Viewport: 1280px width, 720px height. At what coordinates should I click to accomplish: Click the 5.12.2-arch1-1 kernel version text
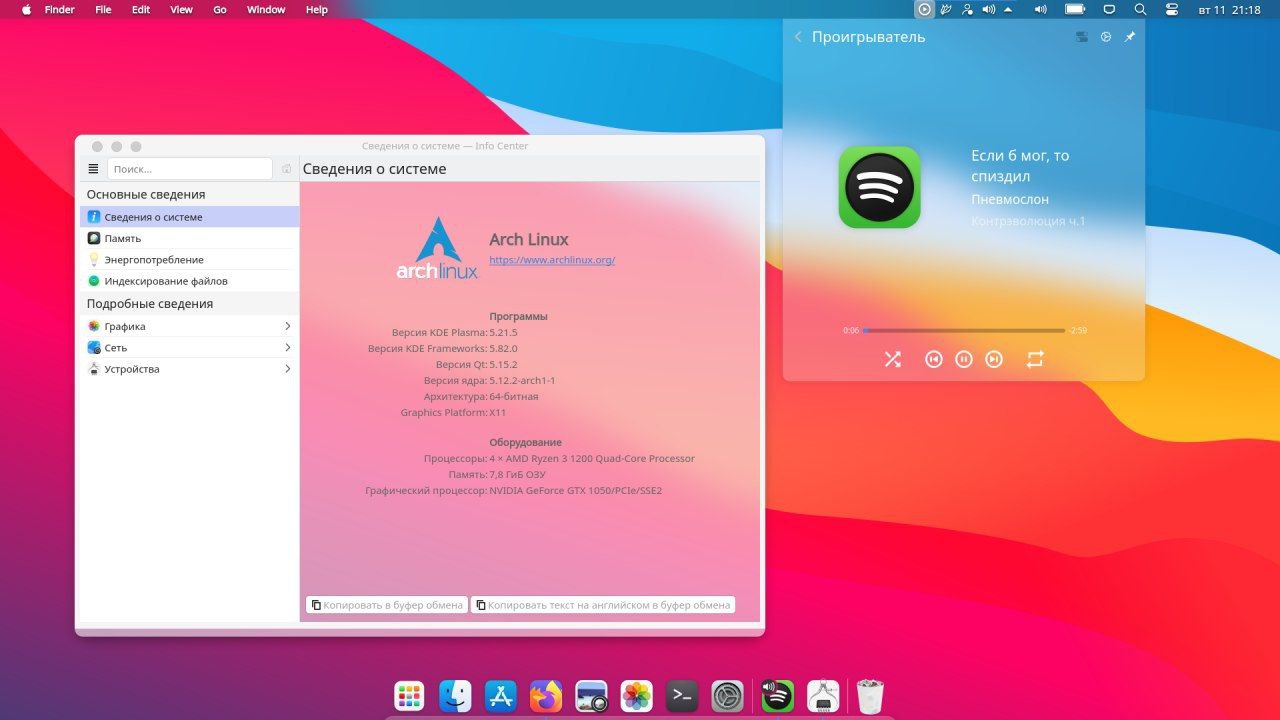(x=522, y=380)
